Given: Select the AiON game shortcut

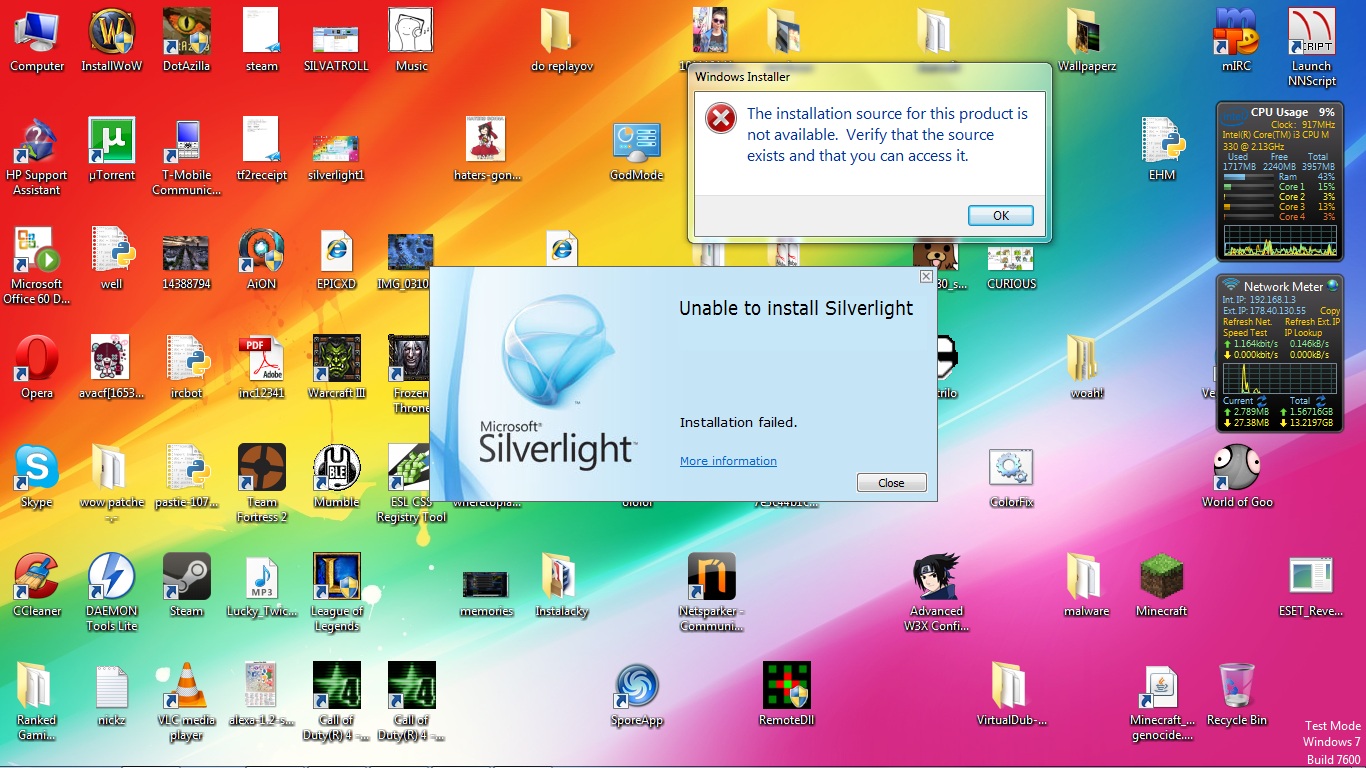Looking at the screenshot, I should [x=261, y=258].
